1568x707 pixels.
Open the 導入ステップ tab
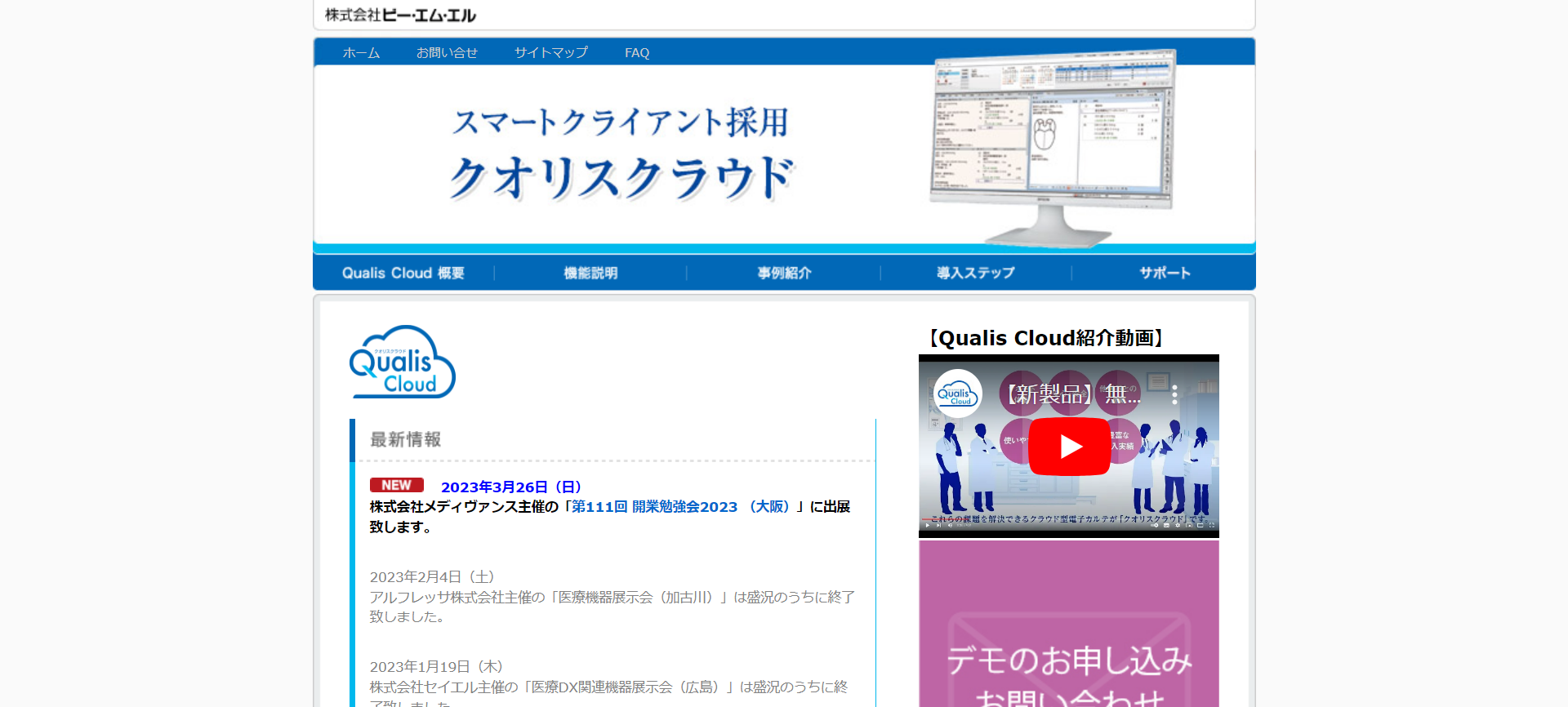[x=976, y=273]
